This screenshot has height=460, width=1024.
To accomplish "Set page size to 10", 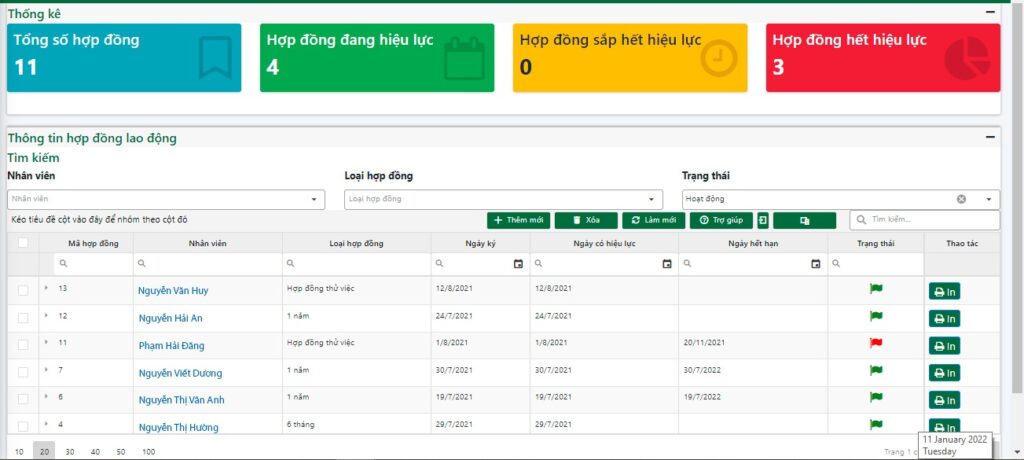I will click(19, 452).
